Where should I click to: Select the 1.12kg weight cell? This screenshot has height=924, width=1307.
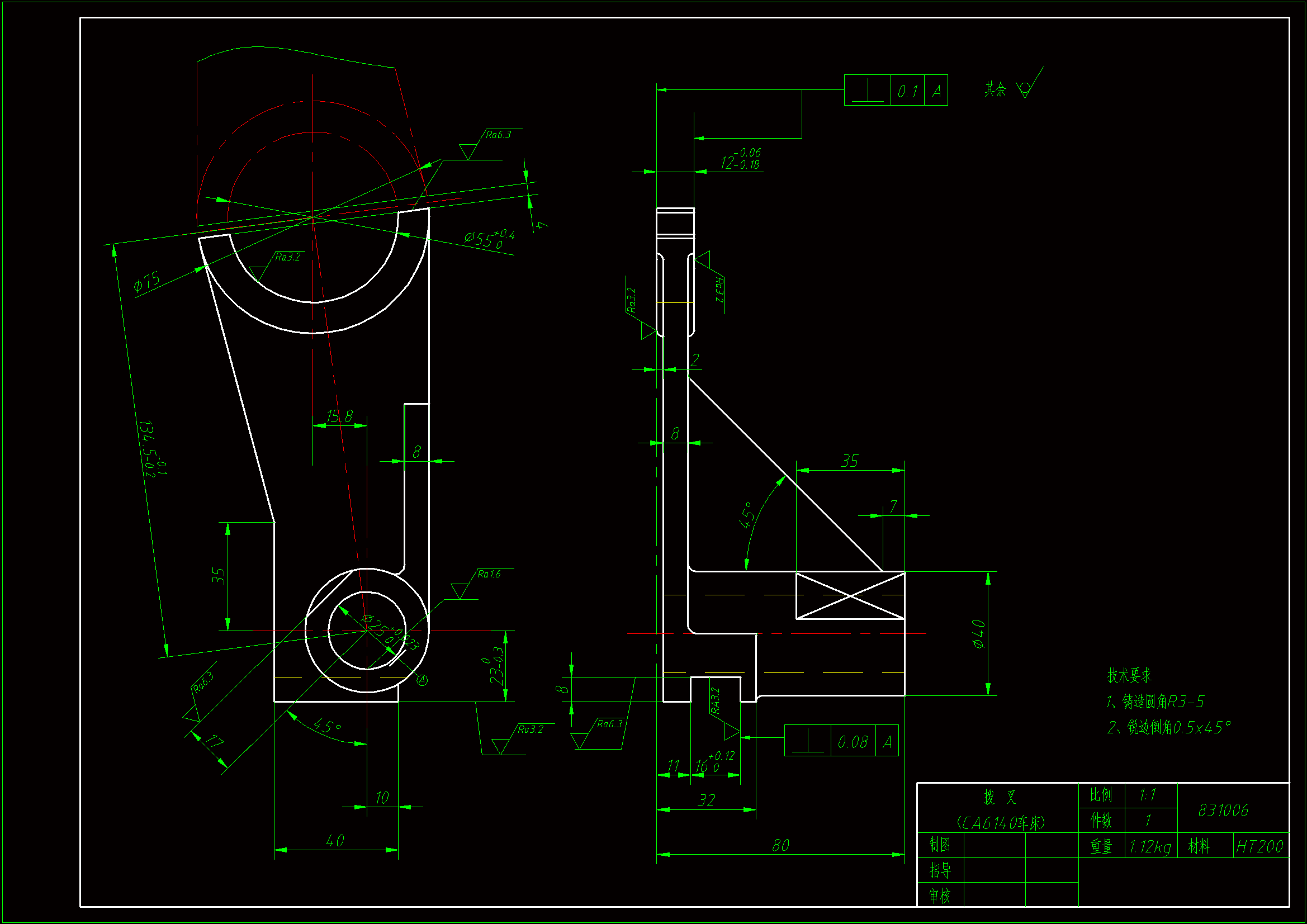tap(1150, 846)
